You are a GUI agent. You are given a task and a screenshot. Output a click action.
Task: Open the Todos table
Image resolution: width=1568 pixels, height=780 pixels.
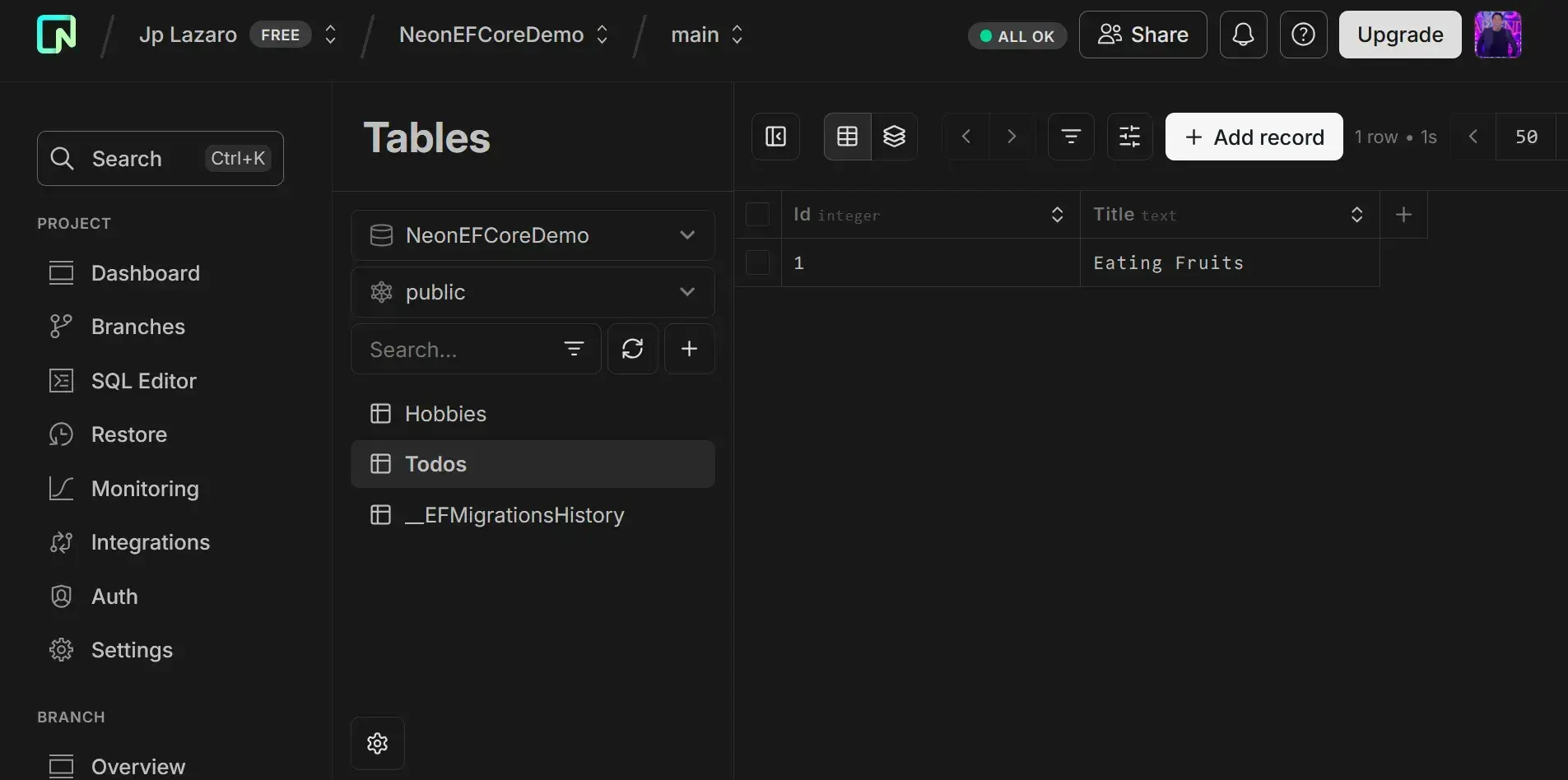click(x=533, y=464)
